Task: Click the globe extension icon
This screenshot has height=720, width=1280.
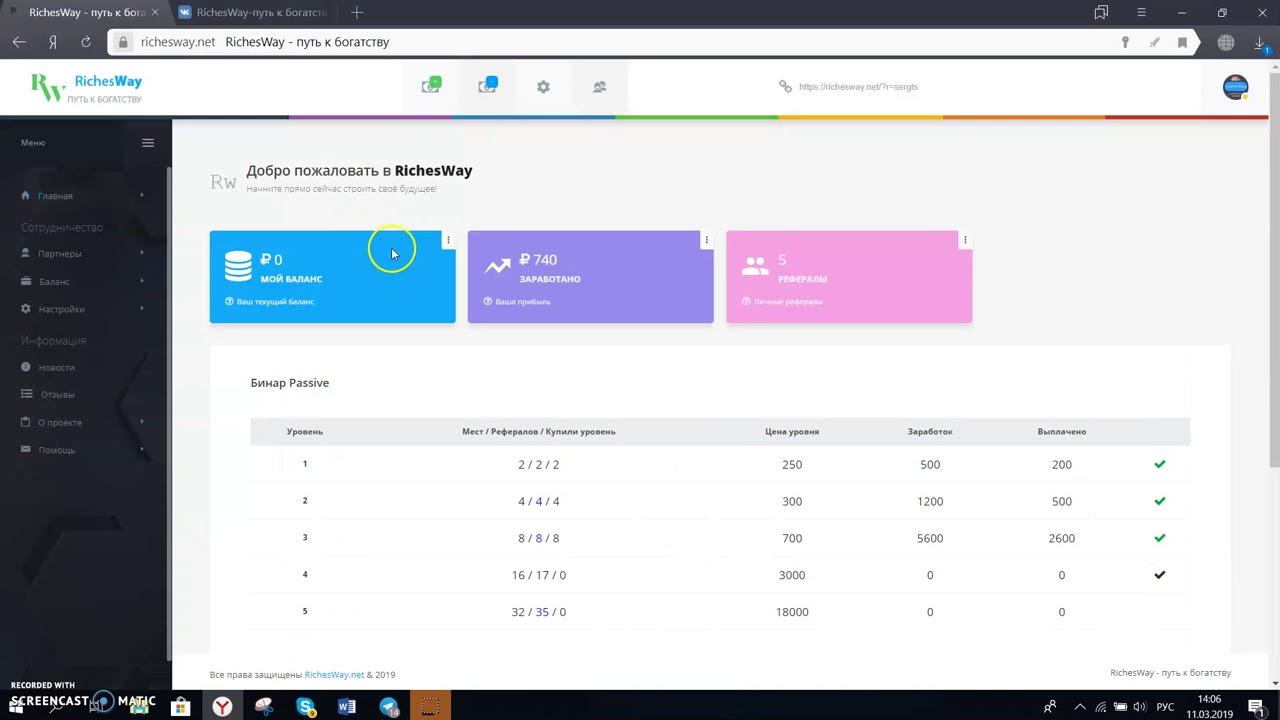Action: [x=1226, y=43]
